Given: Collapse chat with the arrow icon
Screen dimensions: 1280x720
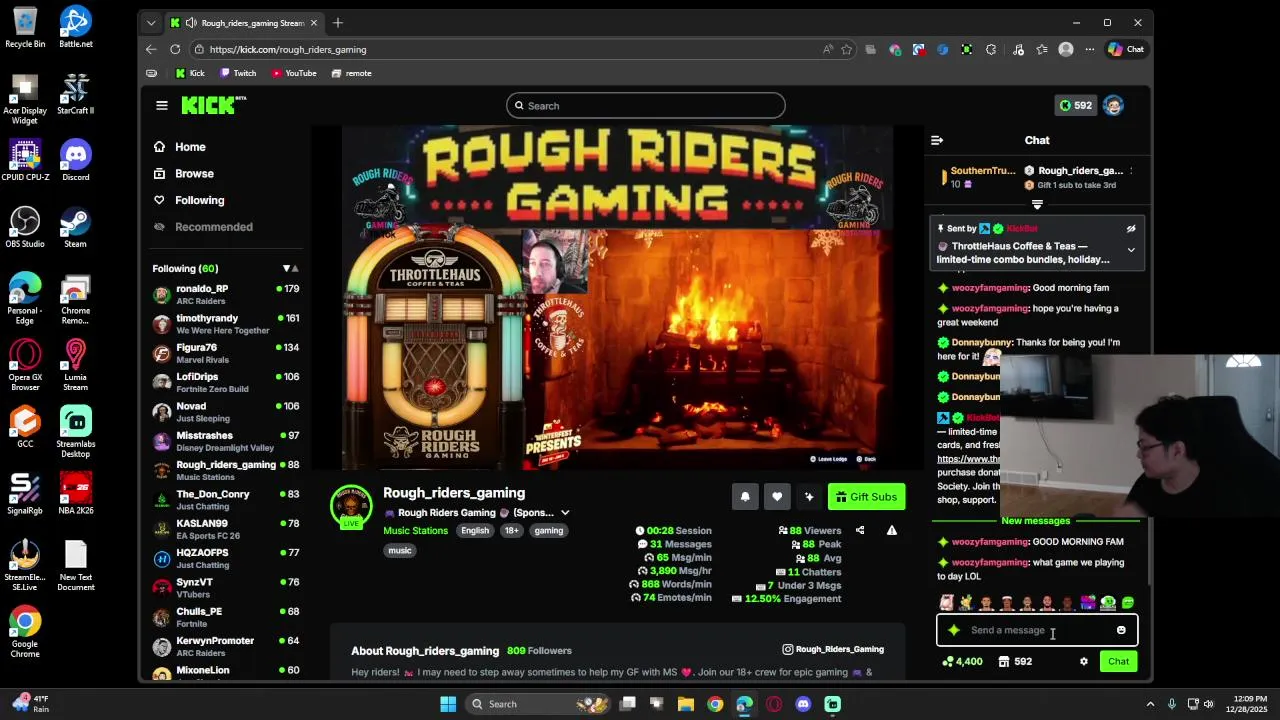Looking at the screenshot, I should coord(937,141).
